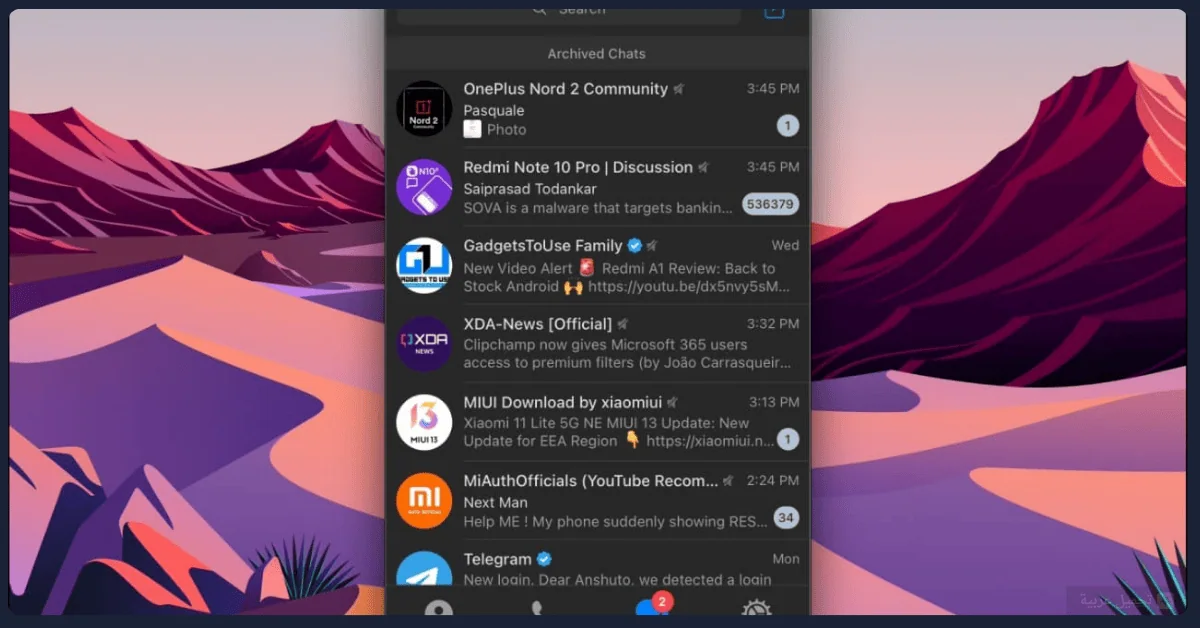Click Mon timestamp on Telegram chat
The height and width of the screenshot is (628, 1200).
click(x=786, y=559)
